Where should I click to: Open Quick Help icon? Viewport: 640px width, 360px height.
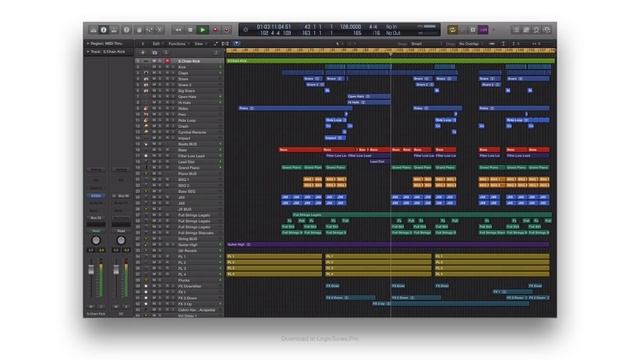(127, 30)
